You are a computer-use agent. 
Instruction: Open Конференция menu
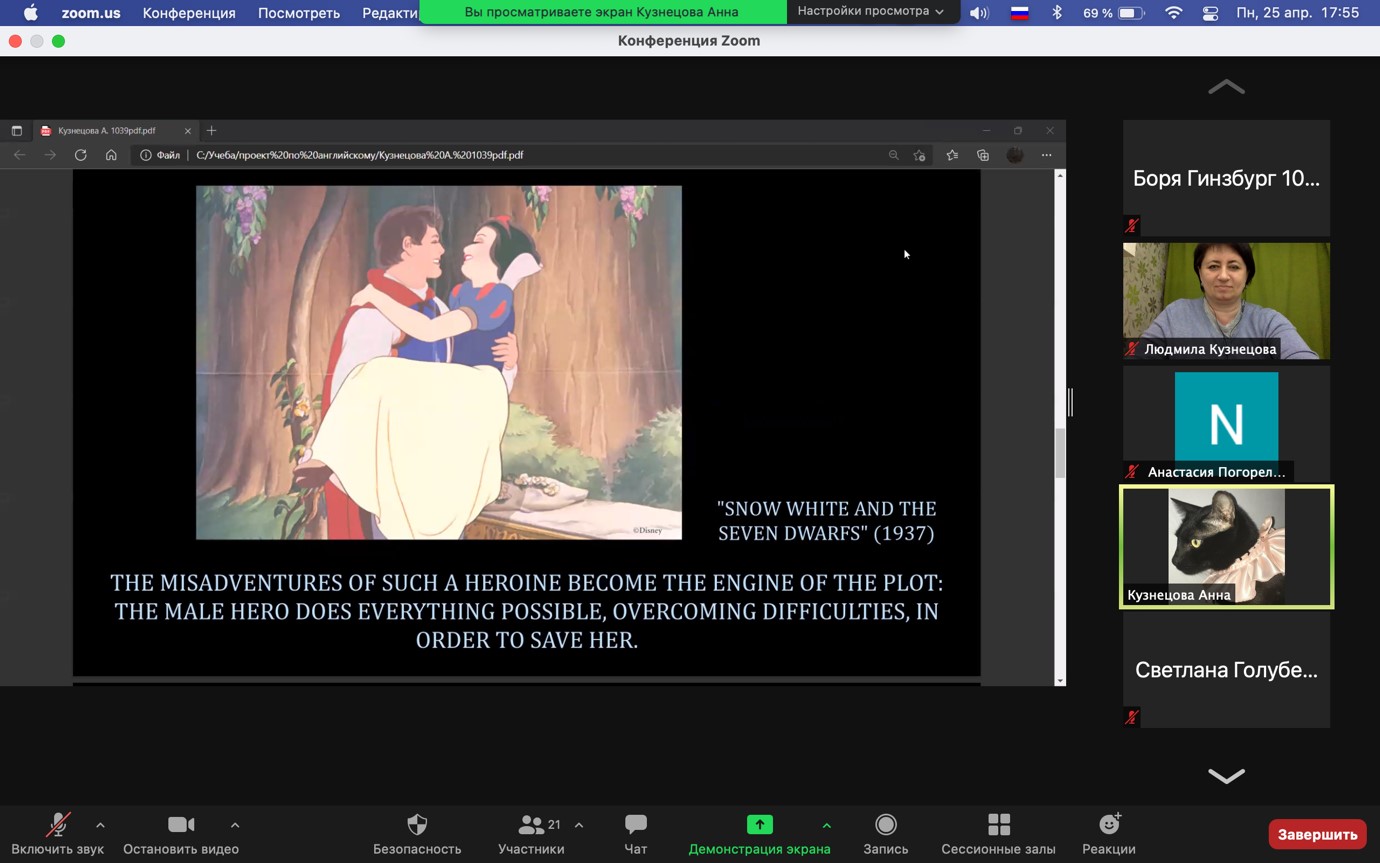click(x=189, y=13)
